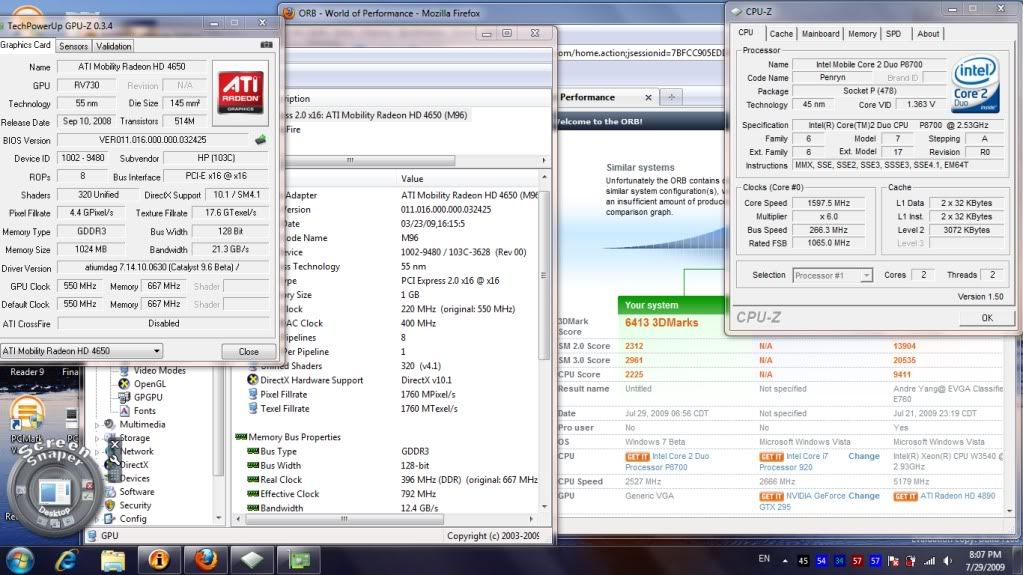Open a new Firefox tab with plus button
Image resolution: width=1023 pixels, height=575 pixels.
click(x=672, y=97)
